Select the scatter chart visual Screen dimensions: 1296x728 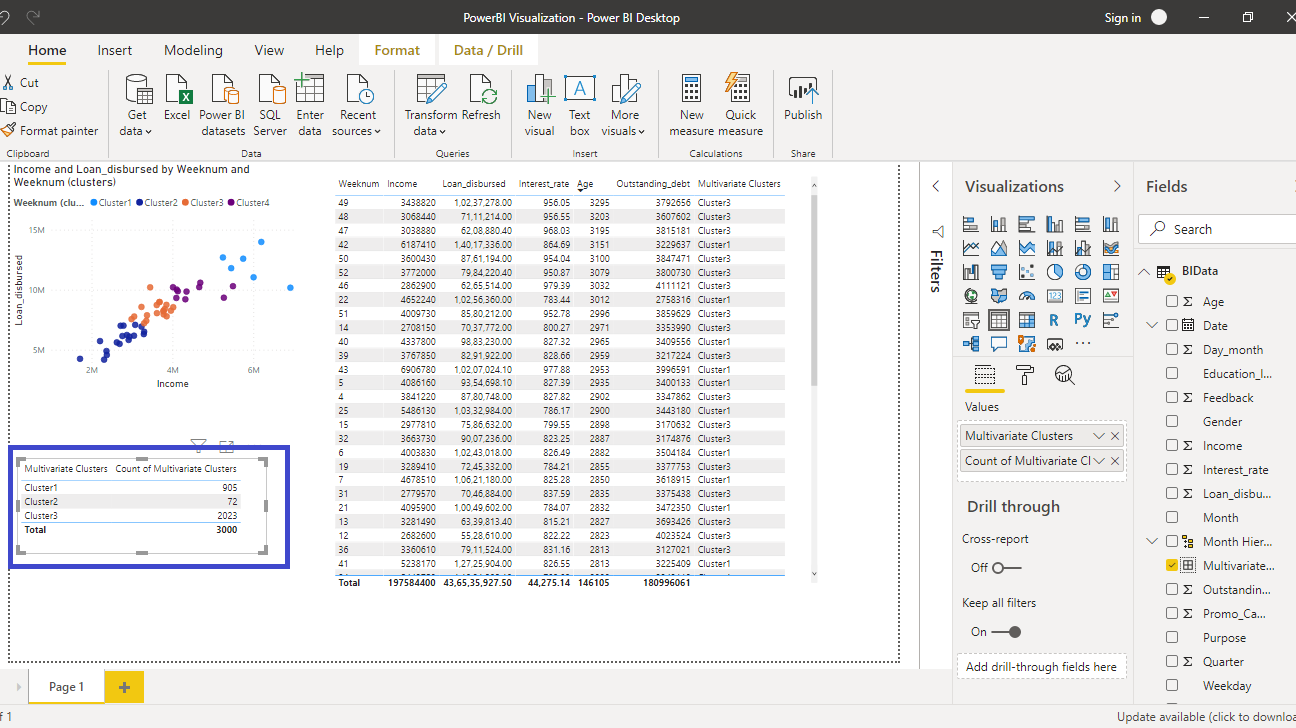(1027, 272)
